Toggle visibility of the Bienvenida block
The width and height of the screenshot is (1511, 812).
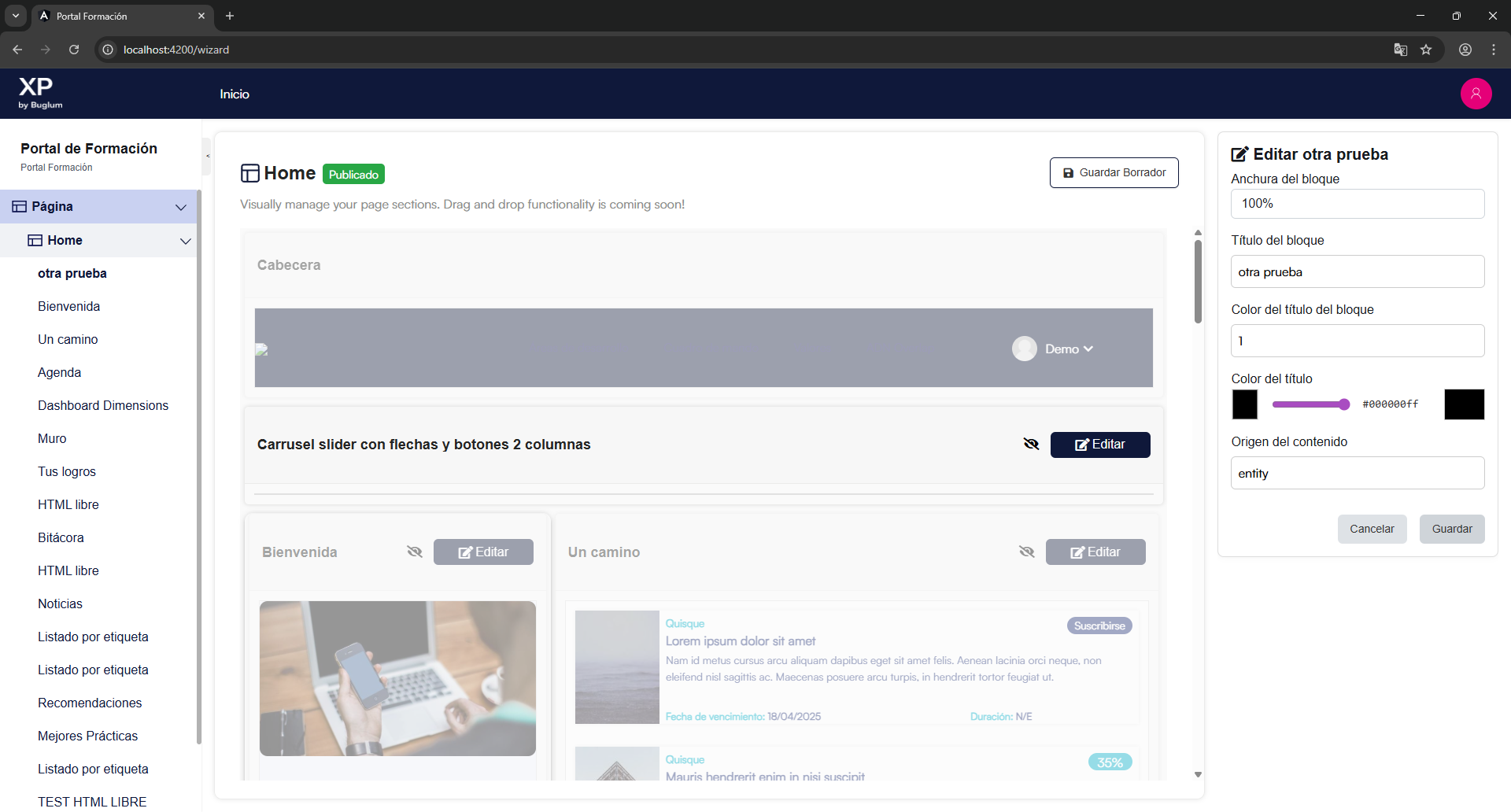(x=415, y=552)
